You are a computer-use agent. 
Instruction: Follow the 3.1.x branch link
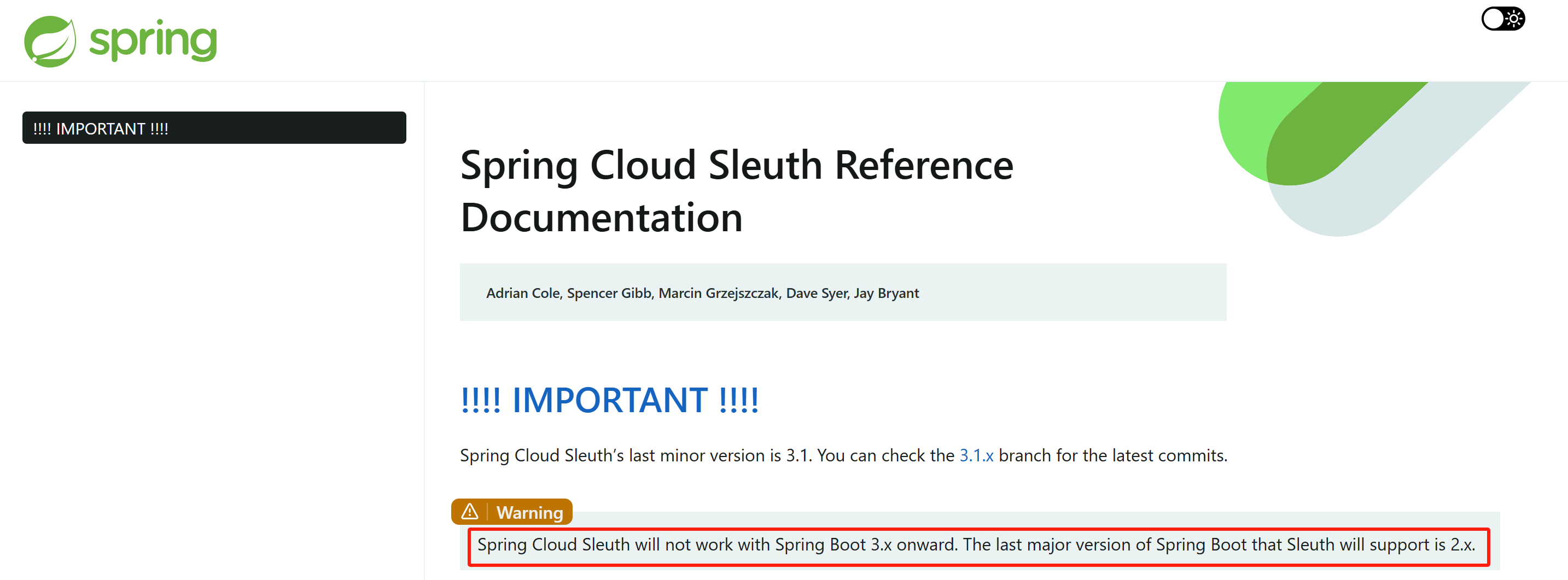click(x=976, y=455)
